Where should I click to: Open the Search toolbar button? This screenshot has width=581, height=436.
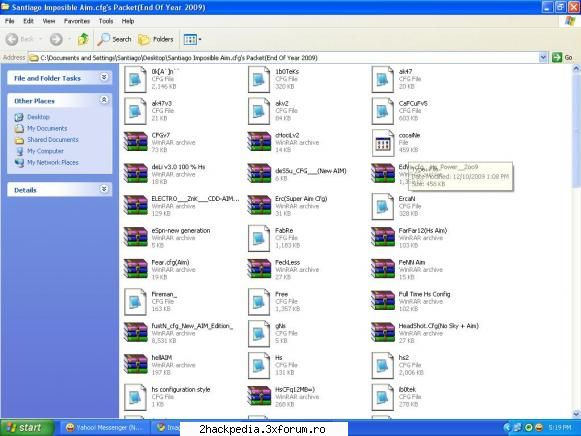114,39
